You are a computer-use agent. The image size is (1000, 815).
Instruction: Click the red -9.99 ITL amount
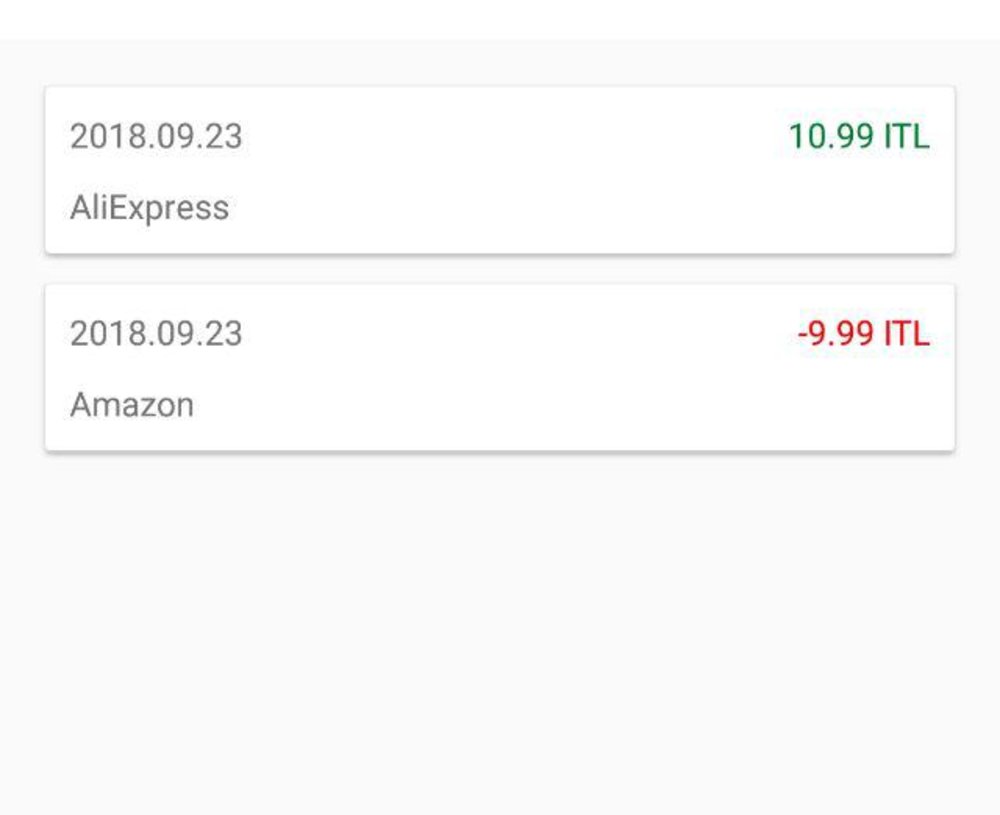coord(863,333)
